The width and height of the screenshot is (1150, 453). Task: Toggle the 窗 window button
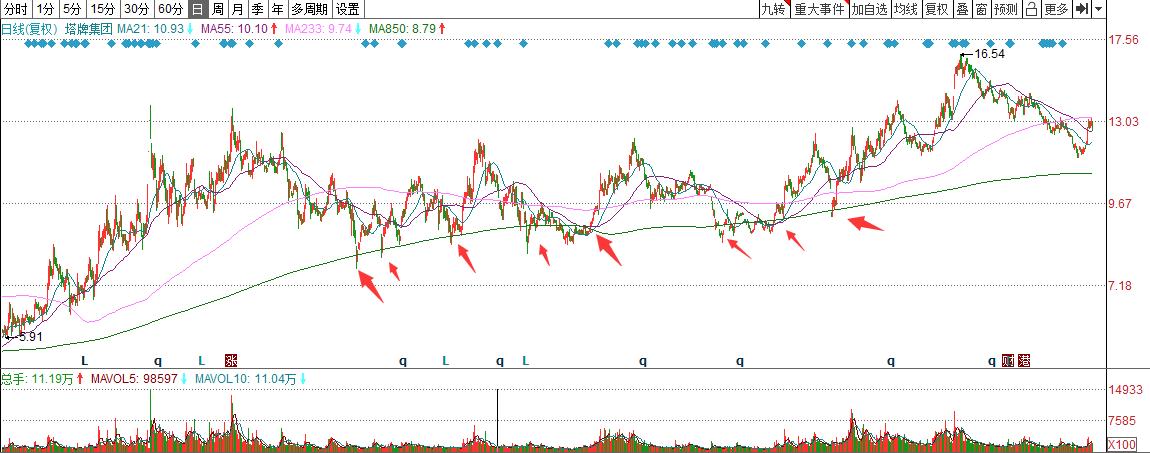(x=981, y=10)
